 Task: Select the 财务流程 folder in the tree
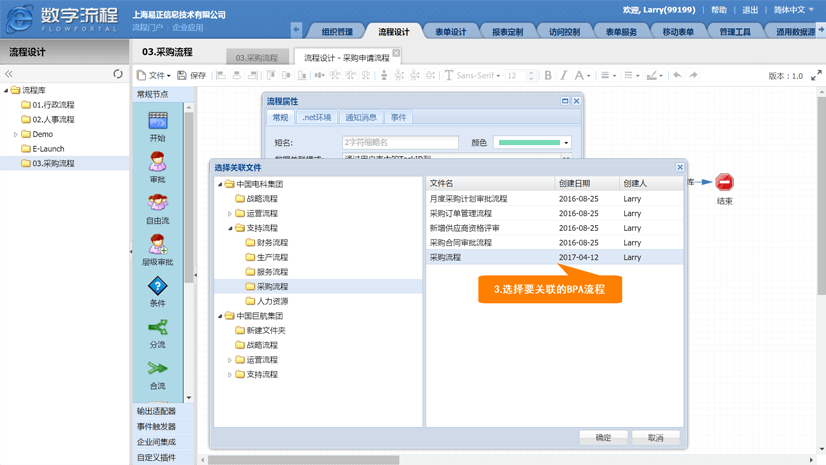[x=272, y=243]
